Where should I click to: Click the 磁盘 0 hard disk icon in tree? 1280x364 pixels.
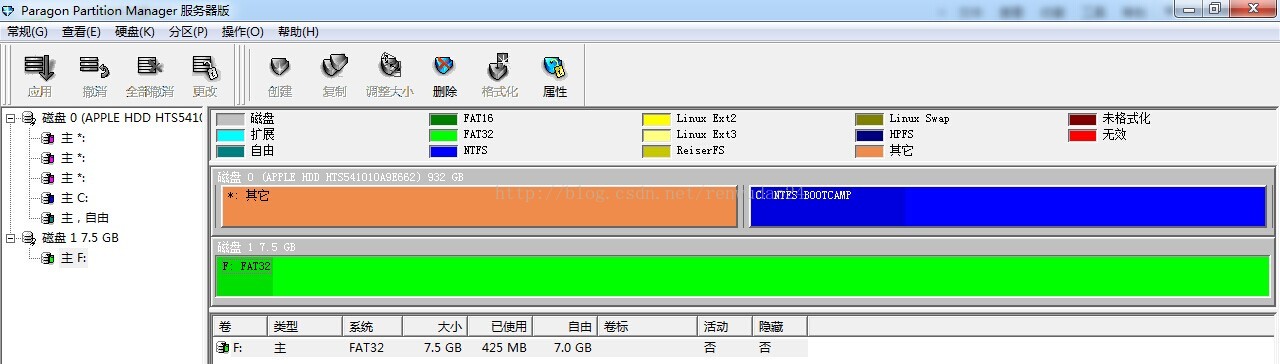(29, 118)
